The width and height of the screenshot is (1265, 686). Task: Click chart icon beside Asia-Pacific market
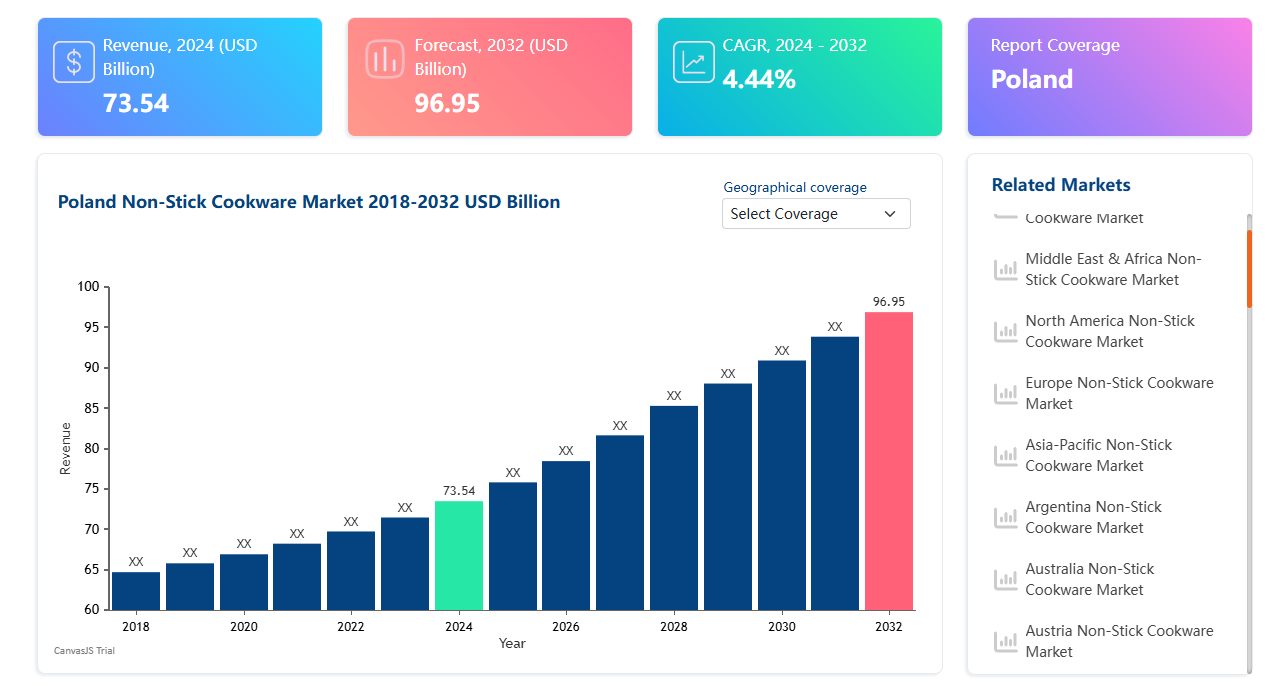click(x=1005, y=456)
